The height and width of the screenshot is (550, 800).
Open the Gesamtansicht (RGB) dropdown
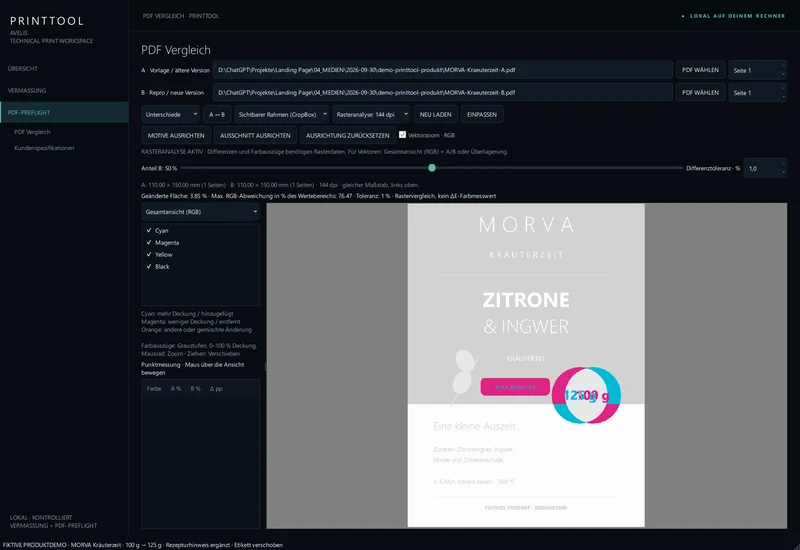(201, 212)
